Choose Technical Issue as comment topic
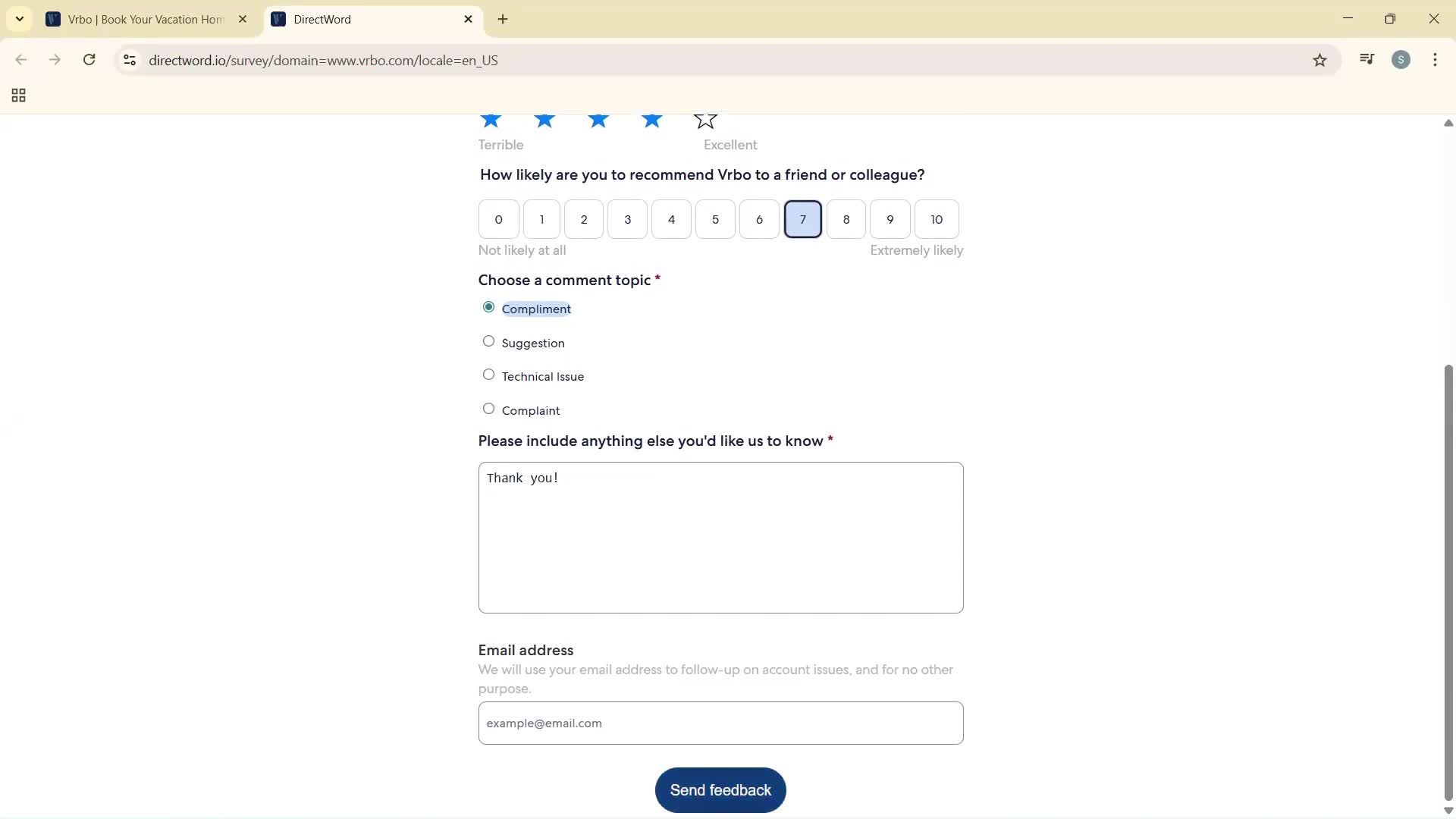 [489, 375]
